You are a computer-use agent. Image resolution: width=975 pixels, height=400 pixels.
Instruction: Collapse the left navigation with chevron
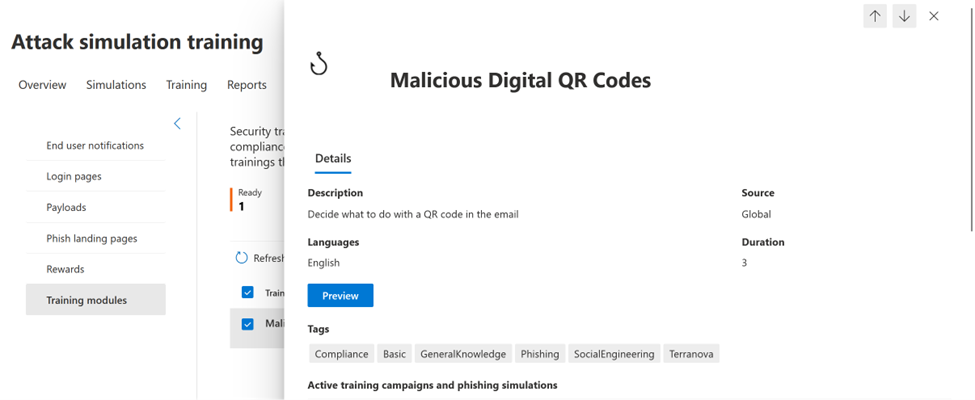pyautogui.click(x=177, y=123)
